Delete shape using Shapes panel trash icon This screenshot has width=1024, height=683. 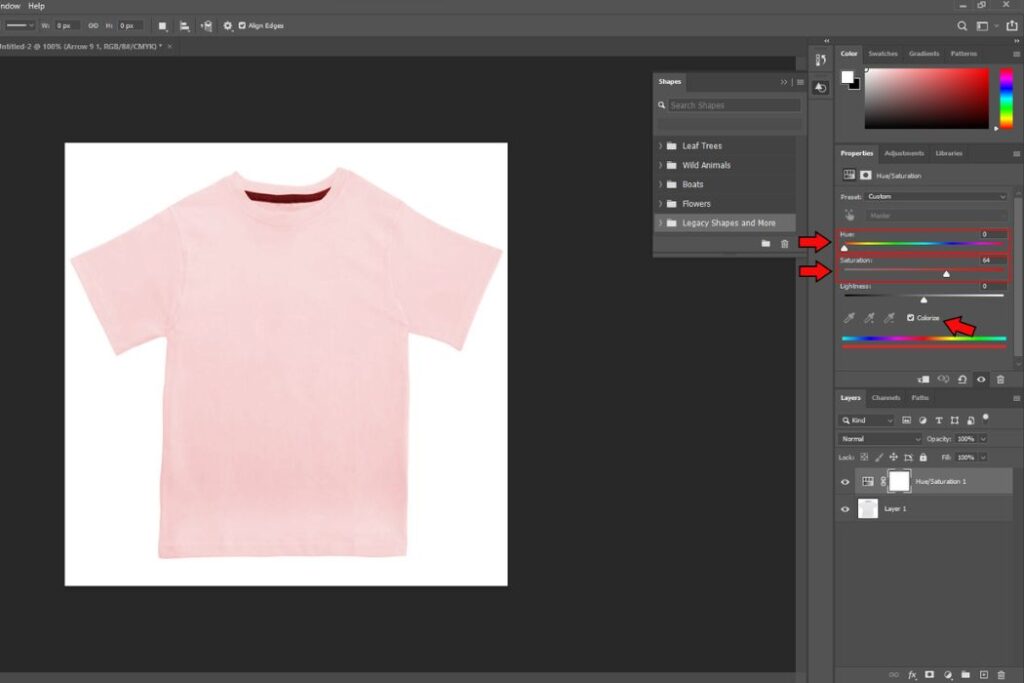click(x=784, y=244)
